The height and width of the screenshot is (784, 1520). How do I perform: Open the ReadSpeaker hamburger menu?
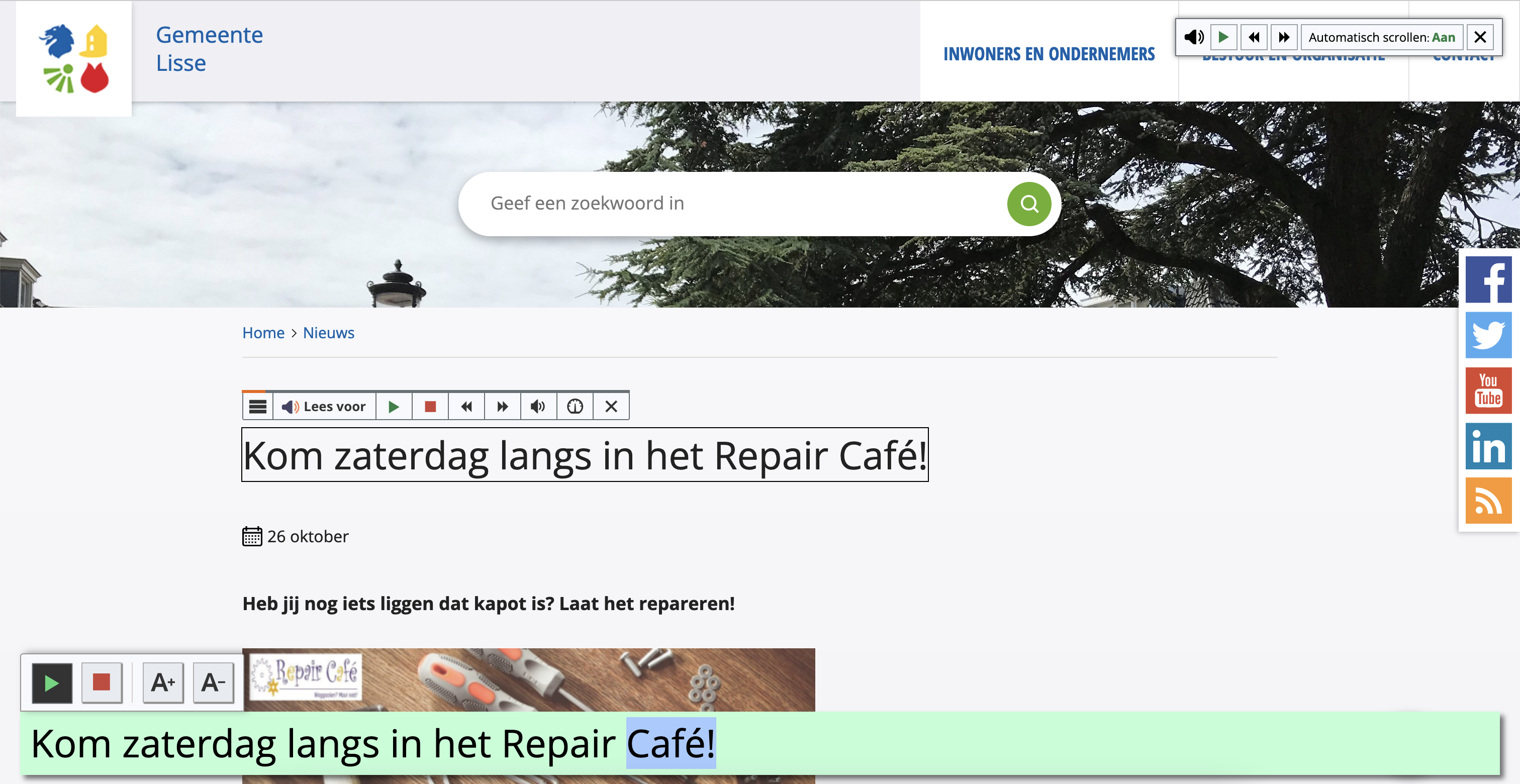point(258,407)
